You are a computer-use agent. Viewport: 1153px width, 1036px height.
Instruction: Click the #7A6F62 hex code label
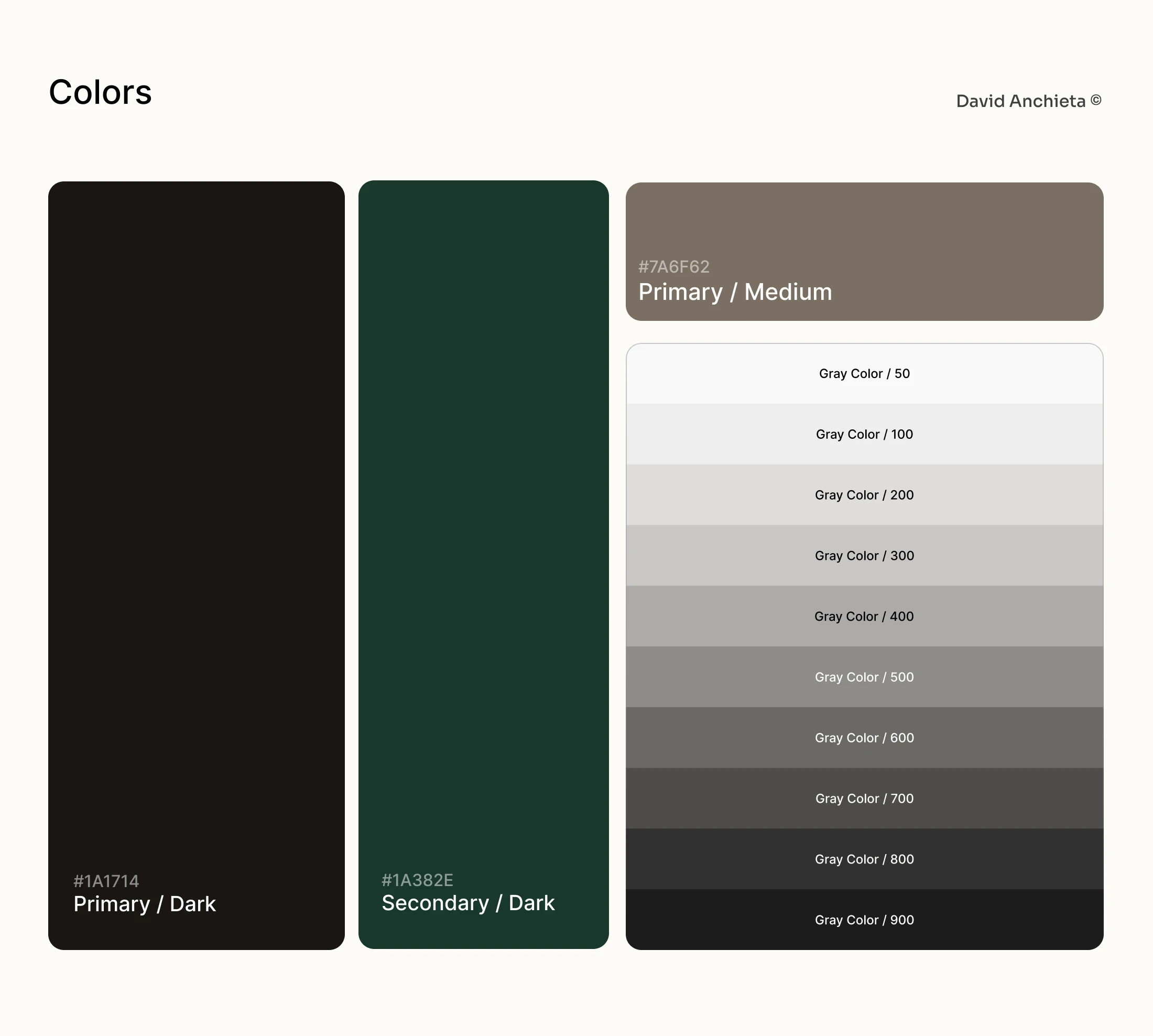pos(674,266)
